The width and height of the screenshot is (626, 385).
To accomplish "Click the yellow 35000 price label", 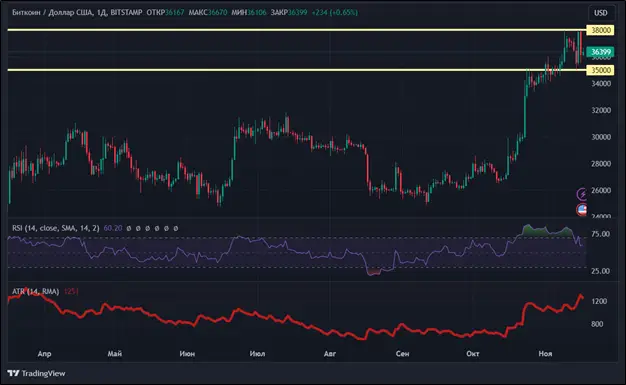I will click(x=600, y=70).
